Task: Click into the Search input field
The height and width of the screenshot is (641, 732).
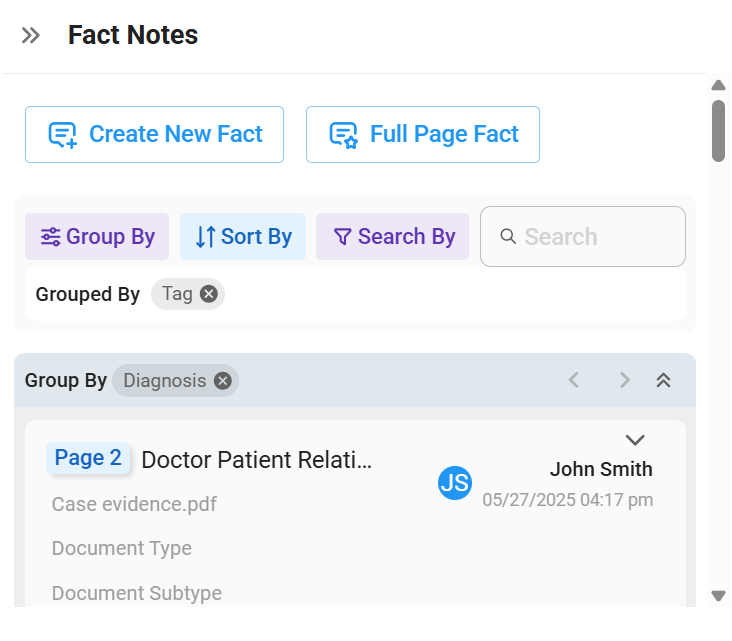Action: click(583, 237)
